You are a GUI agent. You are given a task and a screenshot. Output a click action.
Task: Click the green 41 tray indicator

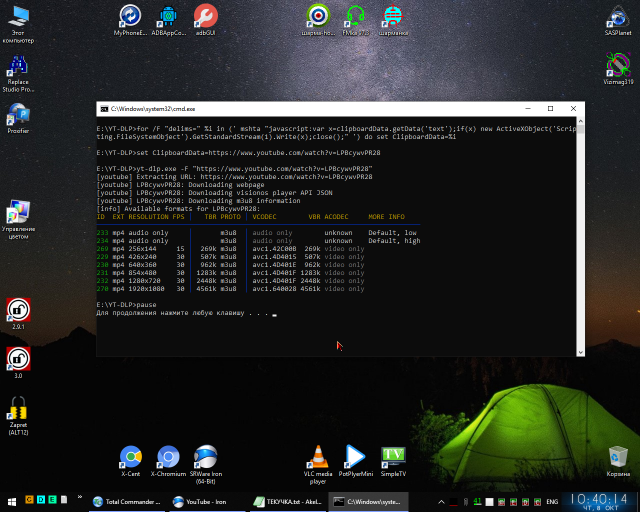[x=477, y=502]
